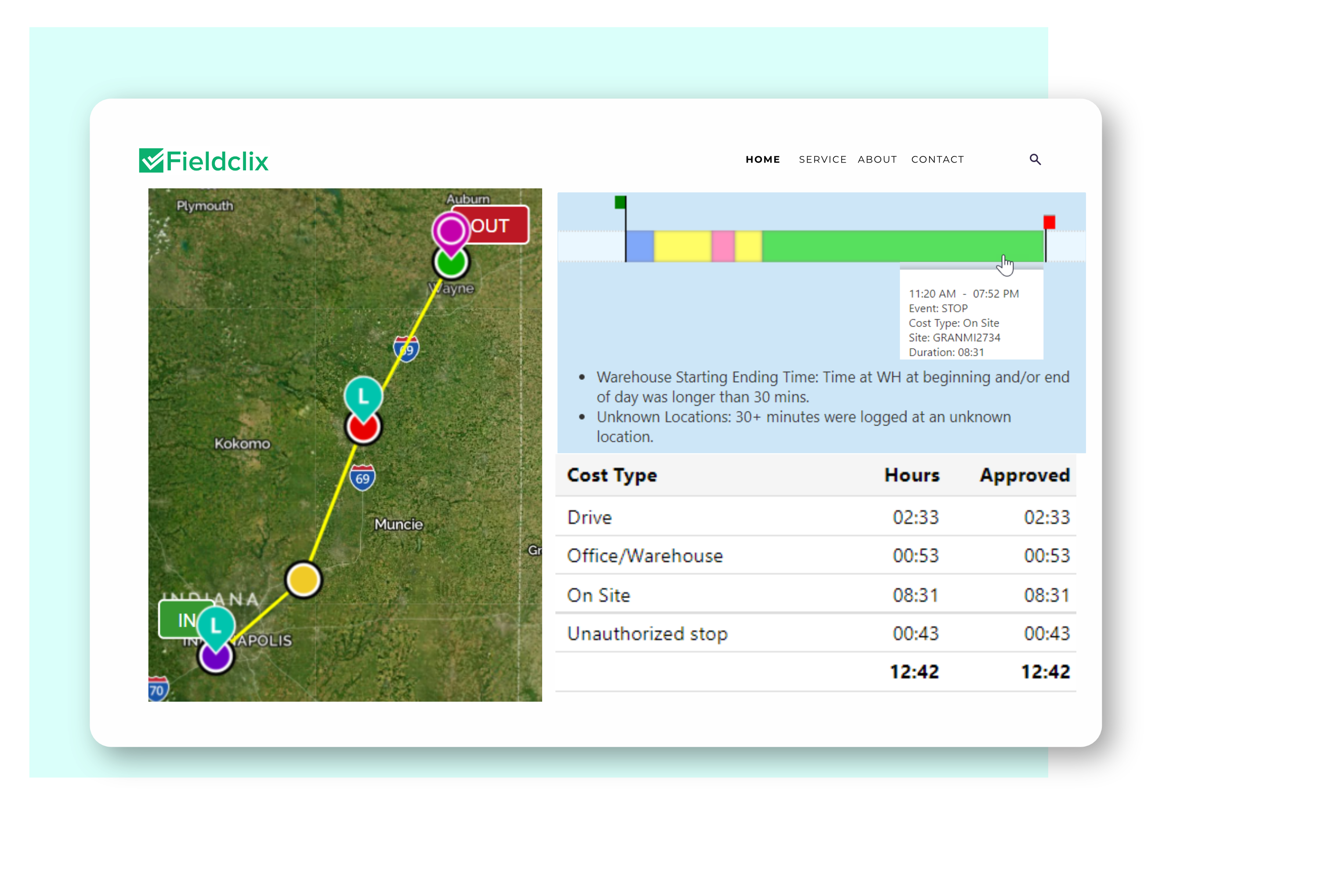Click the red end flag on the timeline
The height and width of the screenshot is (896, 1318).
click(1049, 223)
